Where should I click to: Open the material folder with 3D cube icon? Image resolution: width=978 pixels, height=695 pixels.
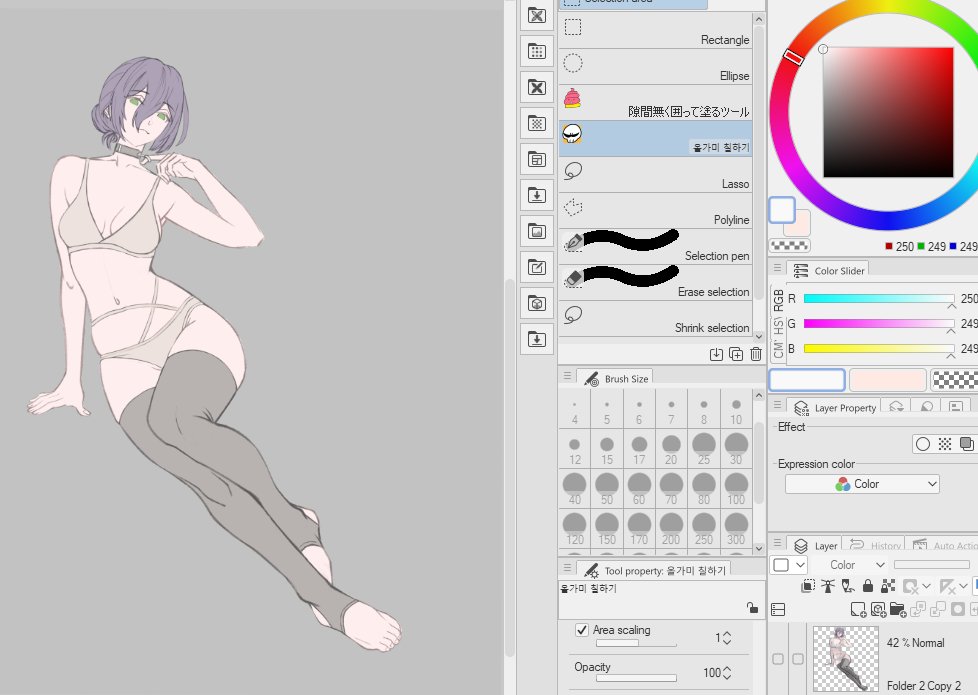537,303
